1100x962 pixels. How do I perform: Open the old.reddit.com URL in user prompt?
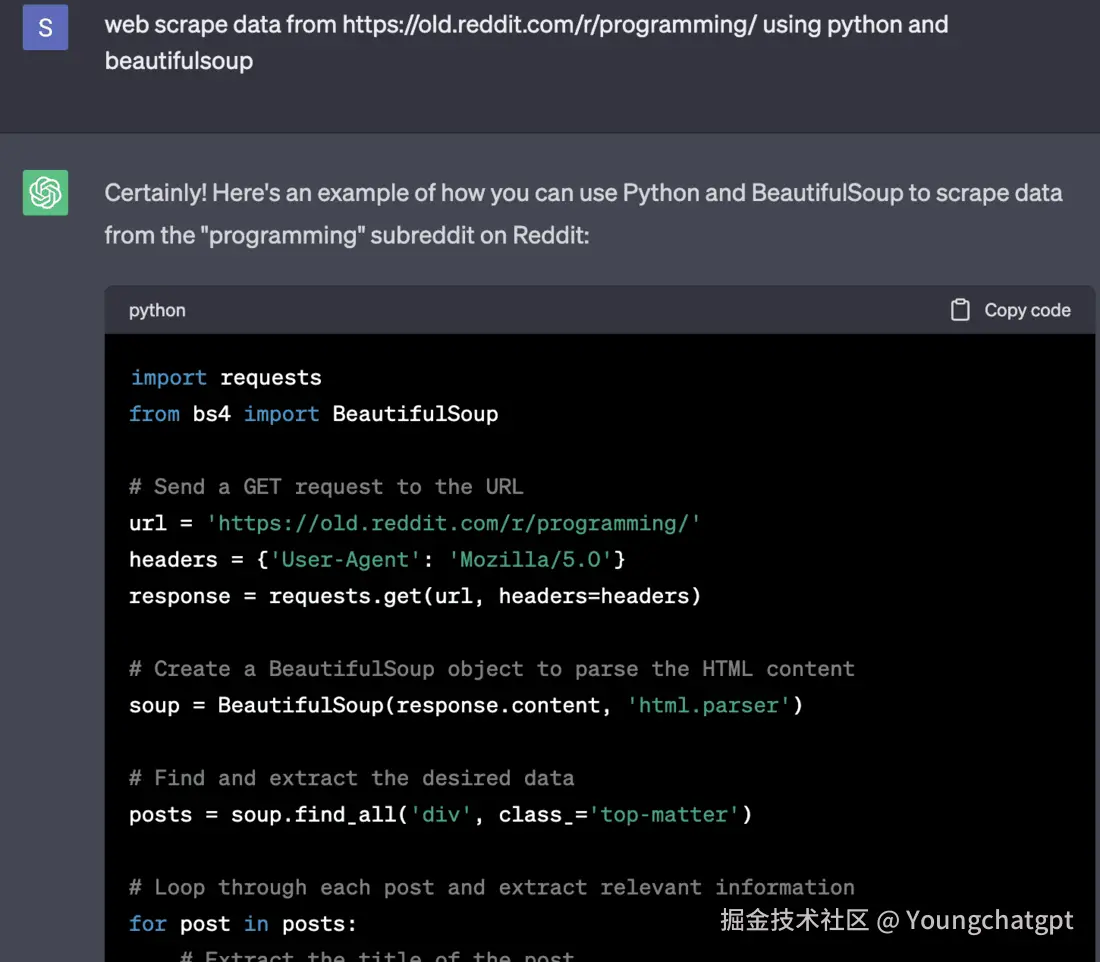click(x=549, y=25)
